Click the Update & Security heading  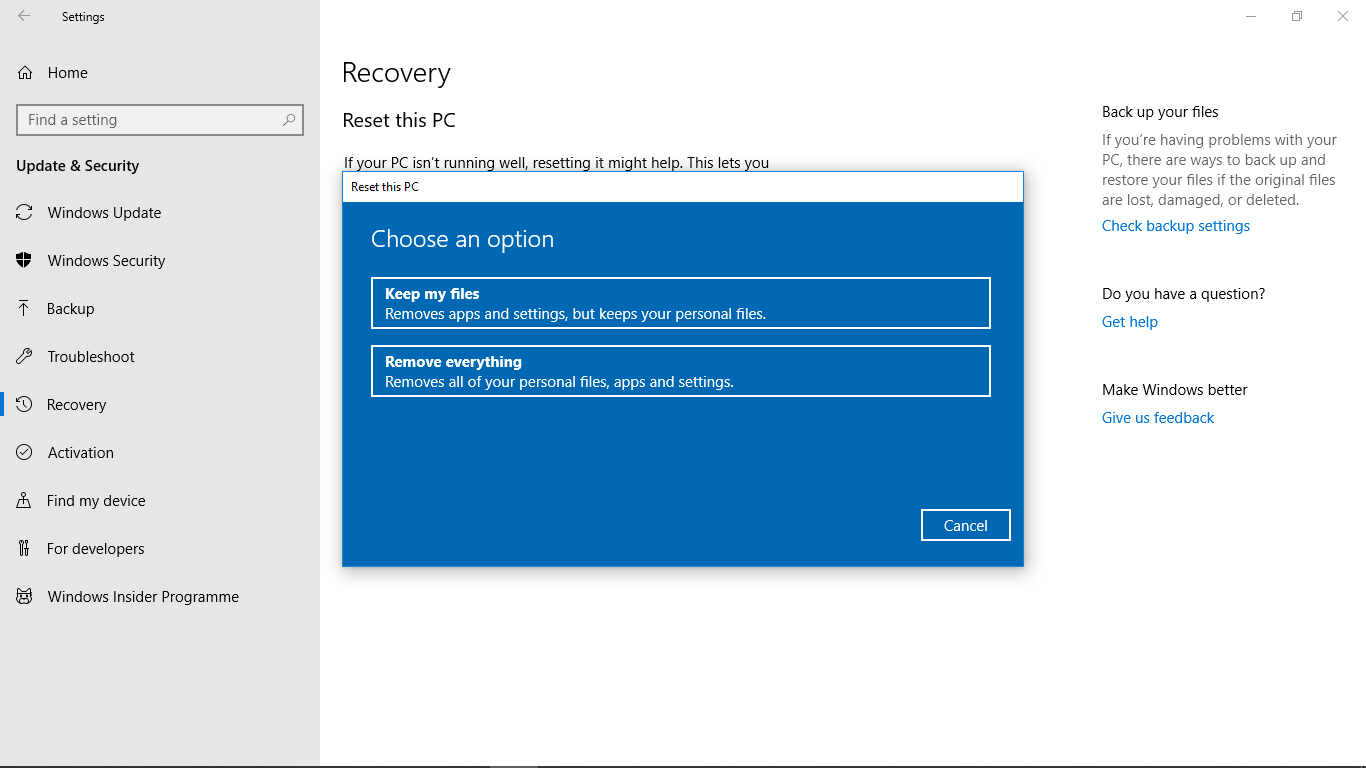[x=77, y=166]
